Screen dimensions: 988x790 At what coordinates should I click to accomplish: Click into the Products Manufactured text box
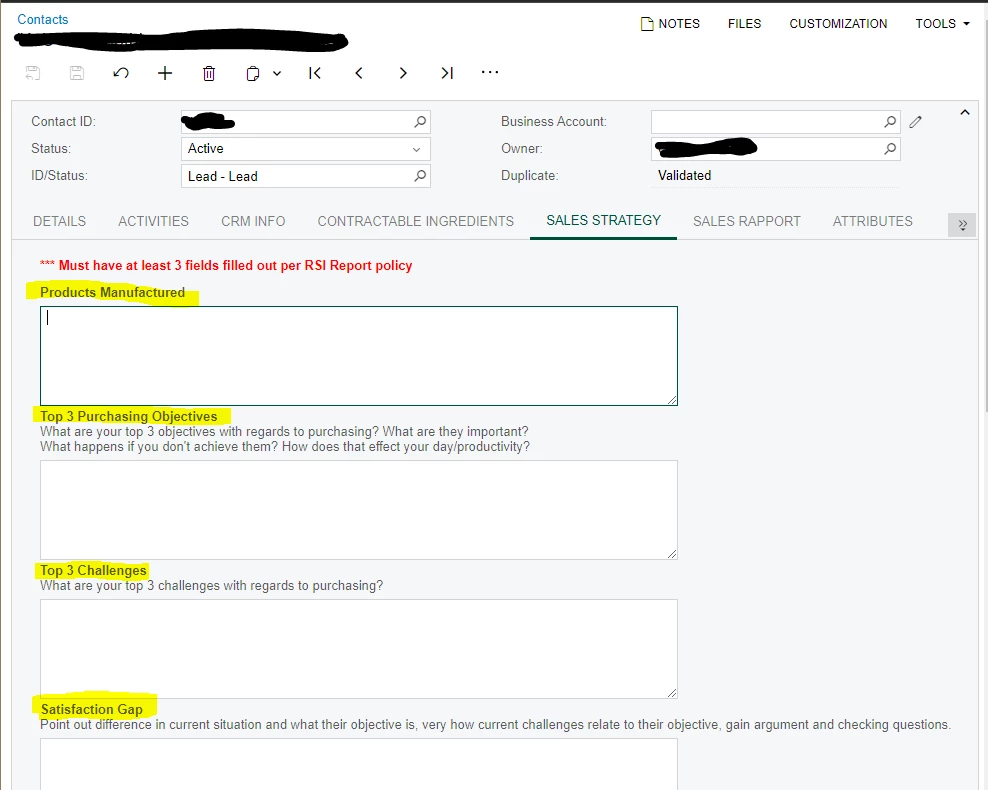[359, 356]
